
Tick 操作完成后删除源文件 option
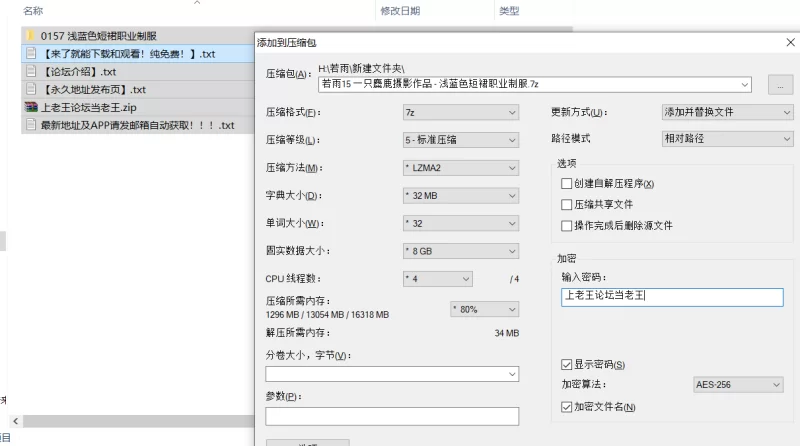pyautogui.click(x=567, y=226)
